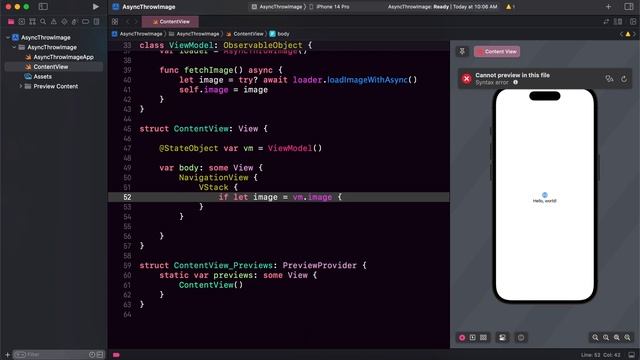Zoom in the canvas preview
640x360 pixels.
tap(627, 338)
